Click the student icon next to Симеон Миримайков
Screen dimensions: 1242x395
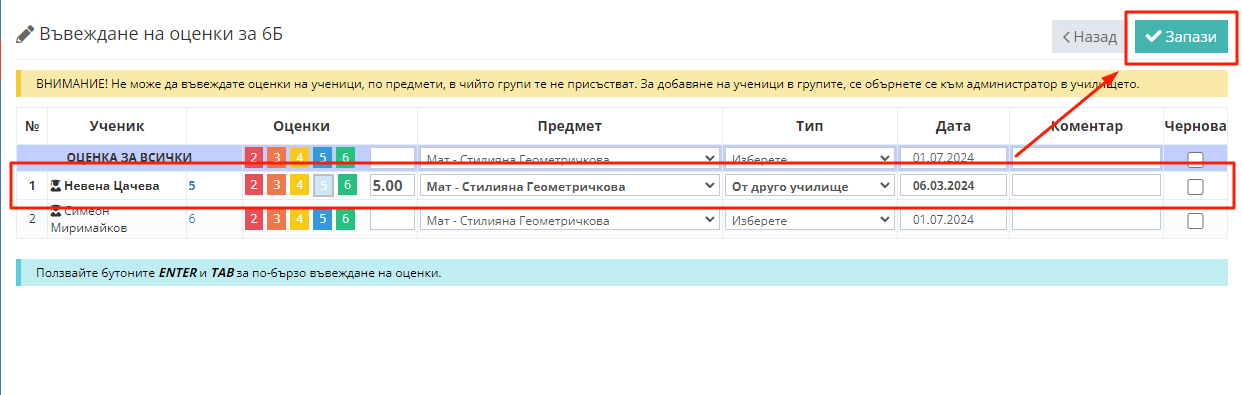(x=56, y=210)
